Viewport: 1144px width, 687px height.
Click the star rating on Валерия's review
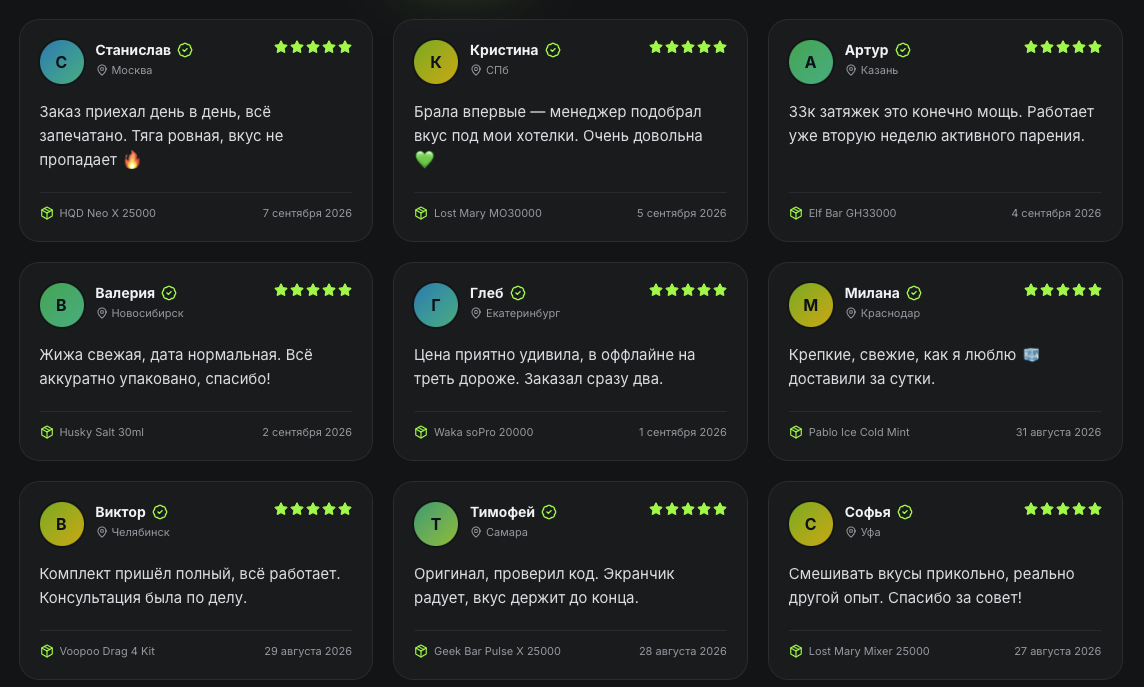point(313,290)
